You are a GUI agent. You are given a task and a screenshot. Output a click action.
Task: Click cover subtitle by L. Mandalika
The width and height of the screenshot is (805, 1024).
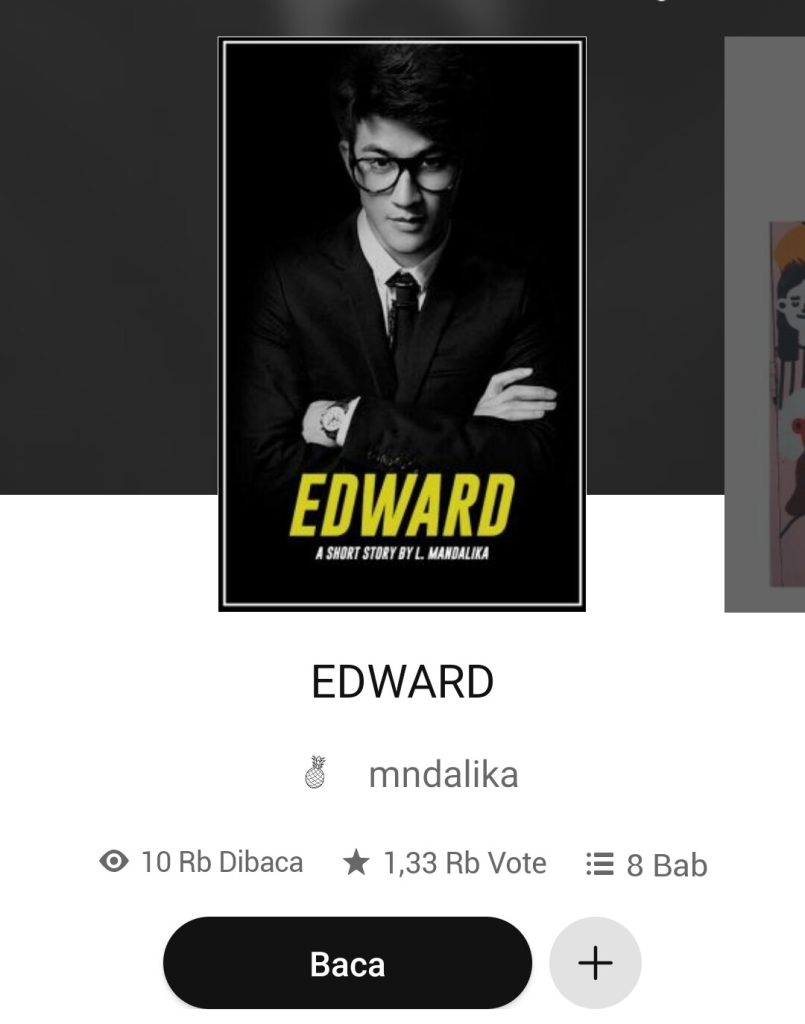pos(402,553)
